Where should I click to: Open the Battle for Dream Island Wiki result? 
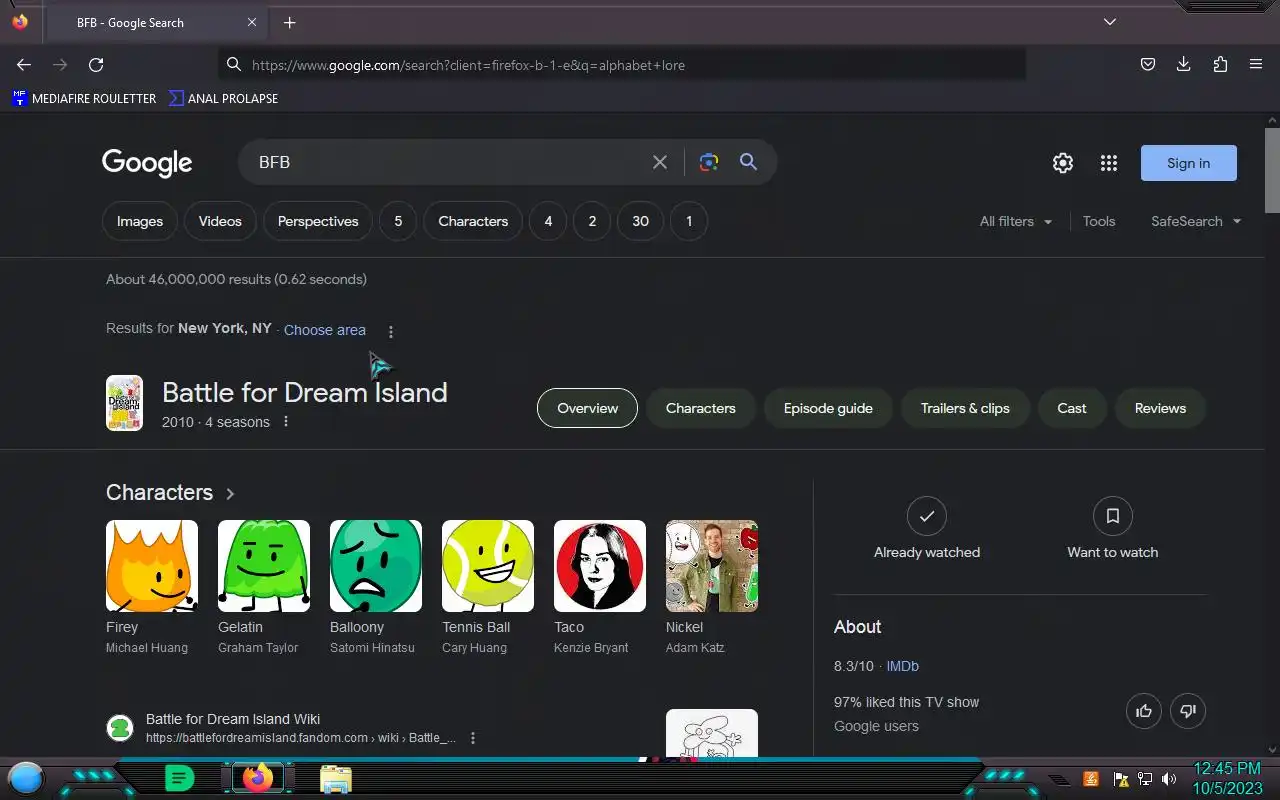pyautogui.click(x=233, y=719)
